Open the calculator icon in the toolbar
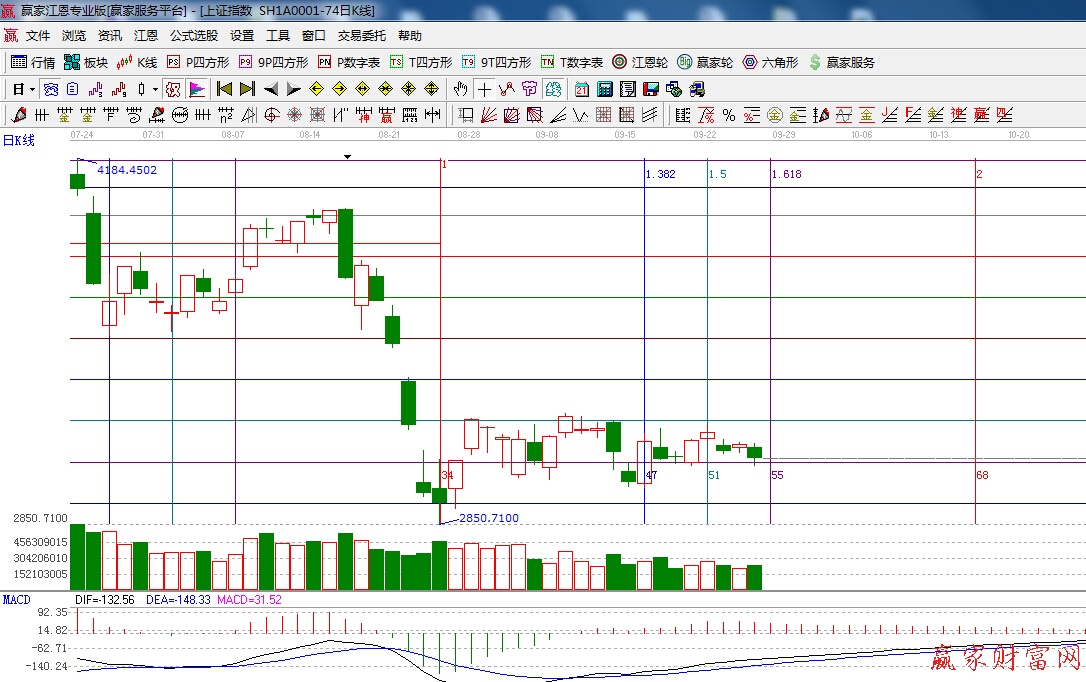The width and height of the screenshot is (1086, 682). [605, 89]
